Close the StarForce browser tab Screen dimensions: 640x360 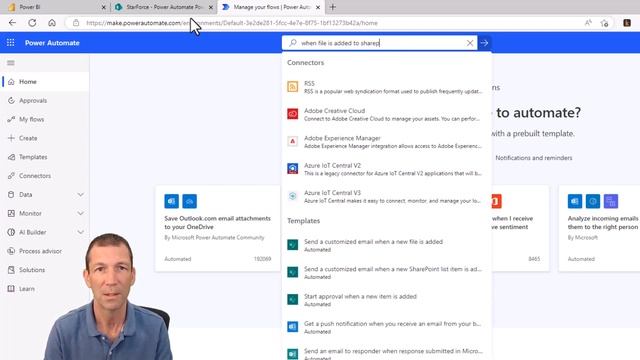tap(211, 7)
